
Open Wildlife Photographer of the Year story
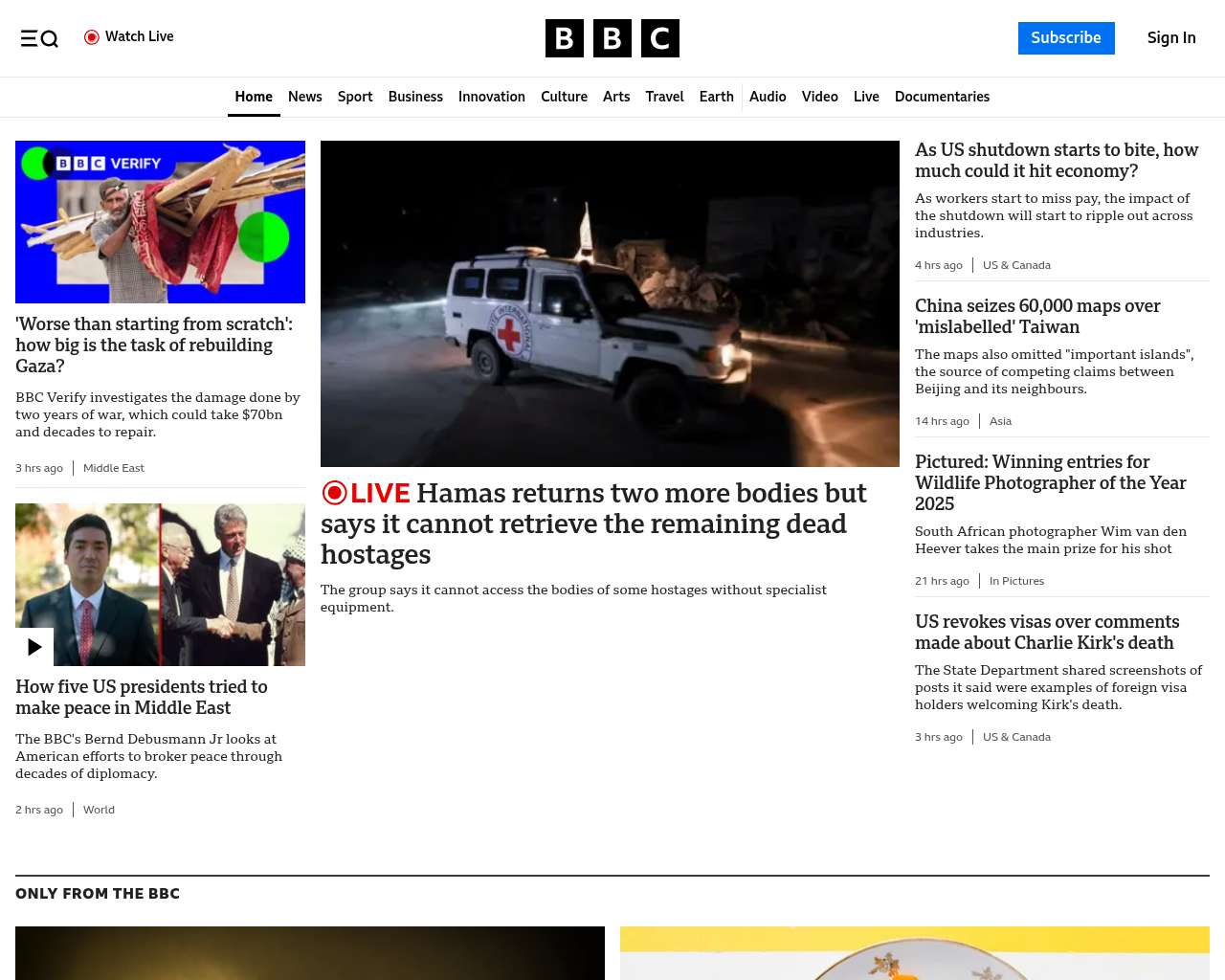click(1050, 482)
